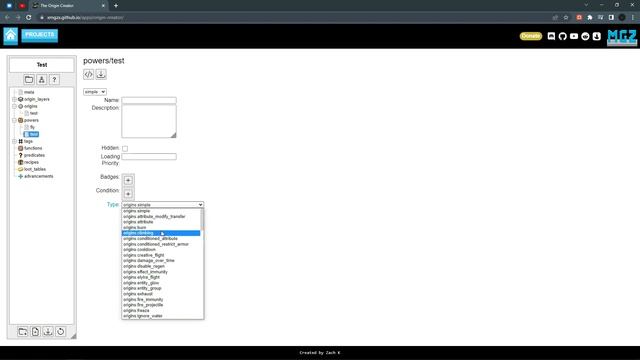
Task: Click the folder icon under project name
Action: click(x=29, y=80)
